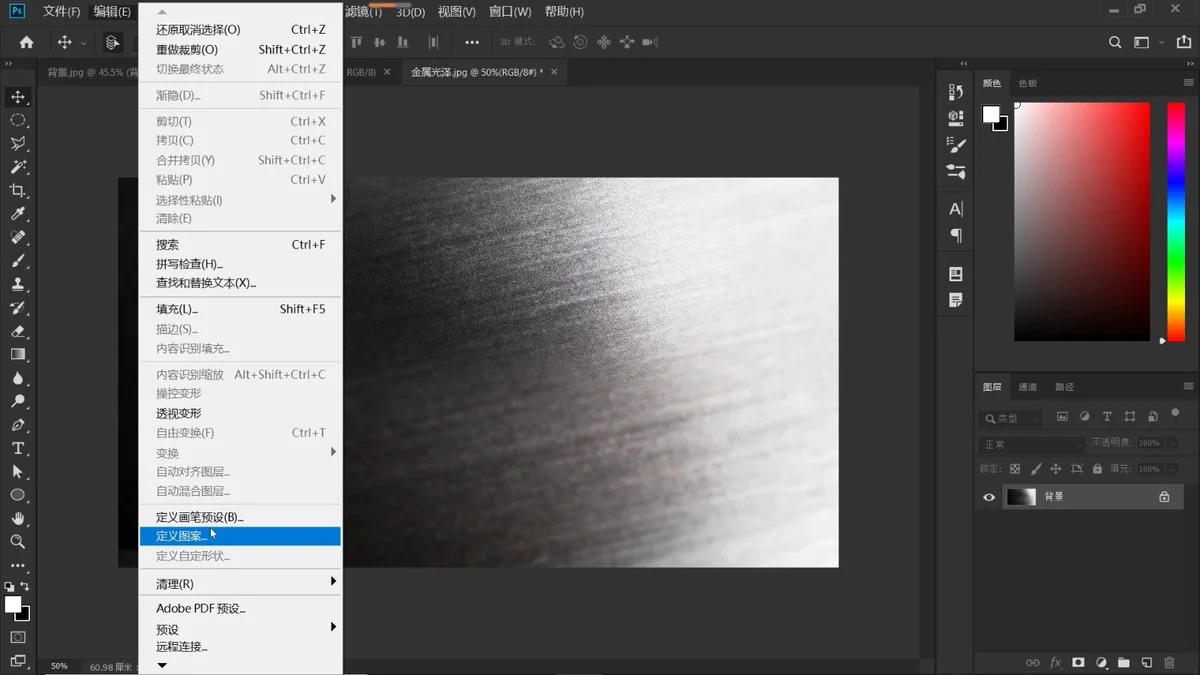This screenshot has height=675, width=1200.
Task: Toggle Quick Mask mode
Action: [x=18, y=637]
